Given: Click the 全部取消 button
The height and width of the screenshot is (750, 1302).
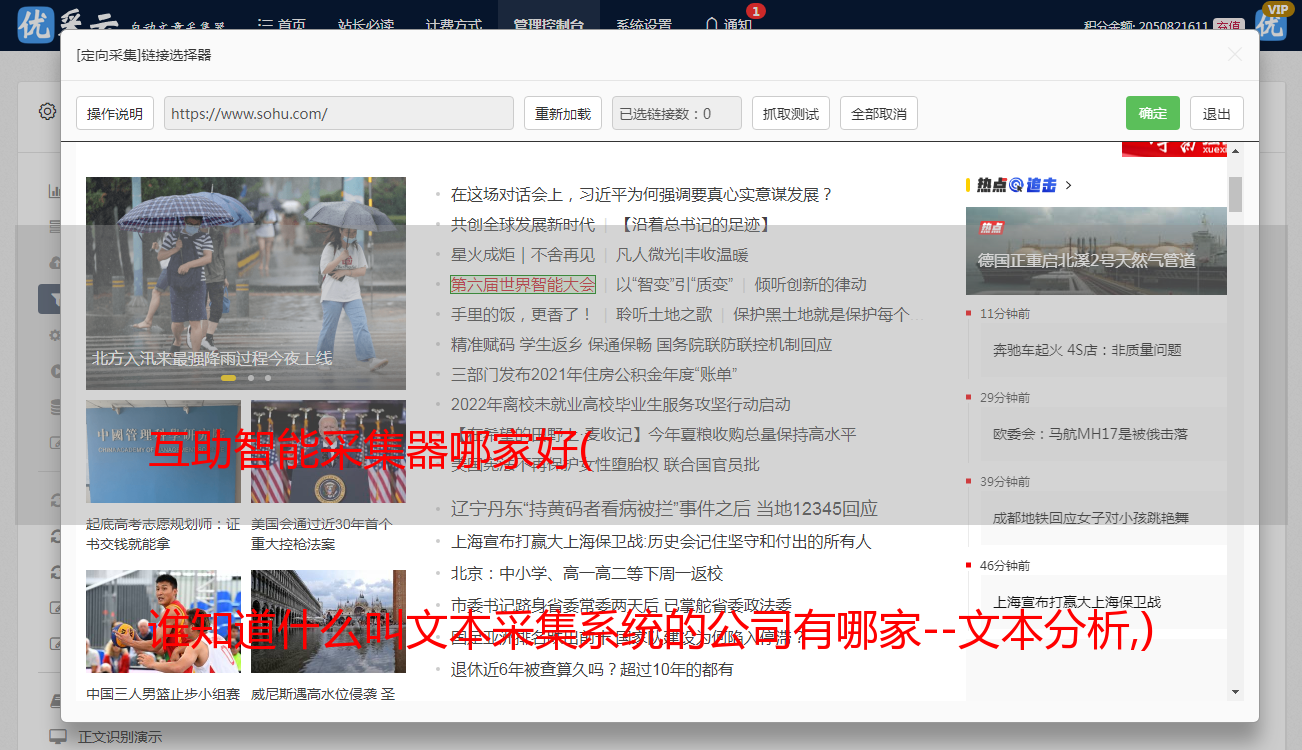Looking at the screenshot, I should 878,114.
